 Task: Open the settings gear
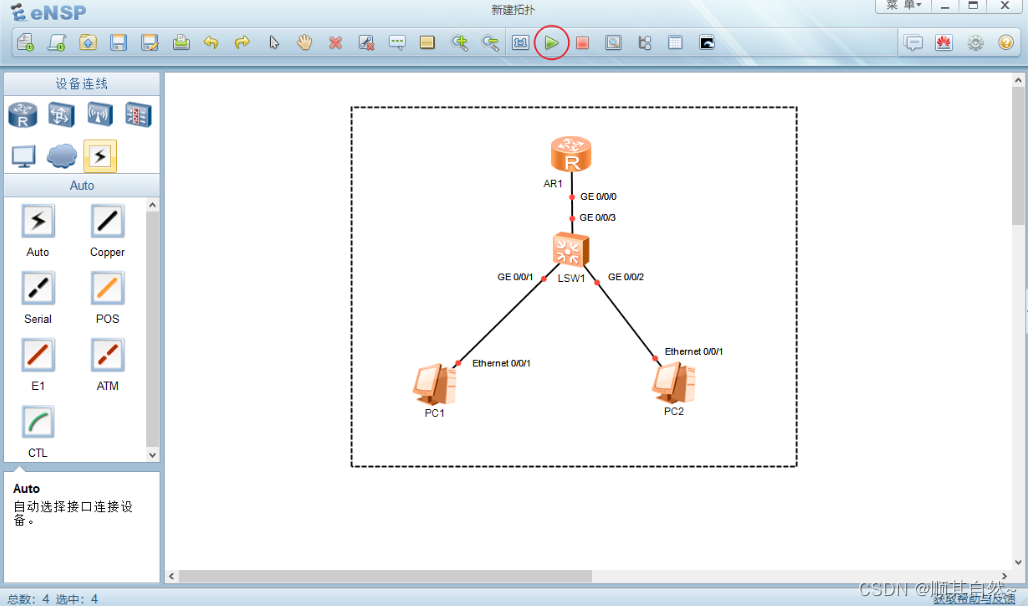tap(975, 43)
